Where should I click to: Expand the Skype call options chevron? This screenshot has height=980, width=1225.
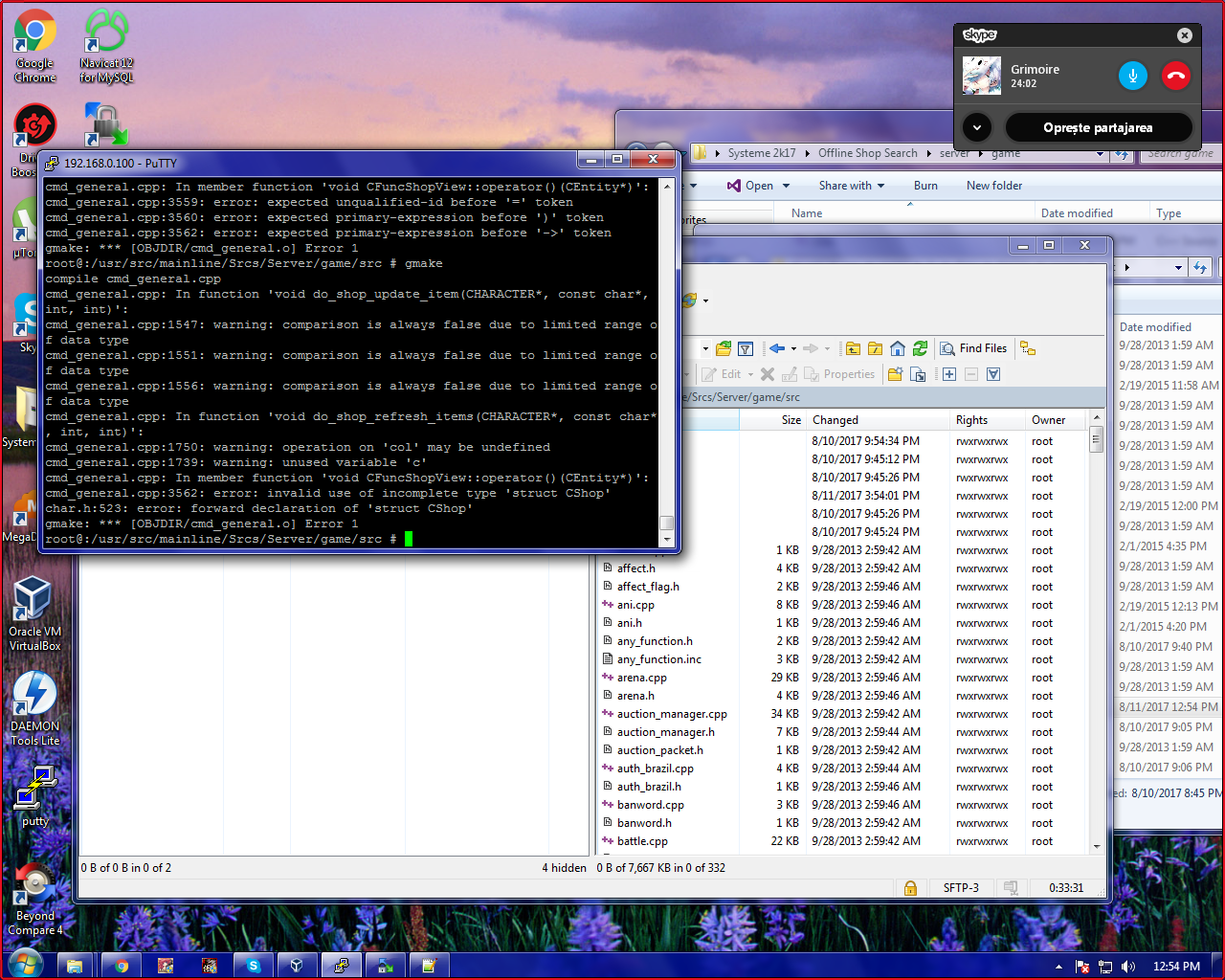click(977, 127)
